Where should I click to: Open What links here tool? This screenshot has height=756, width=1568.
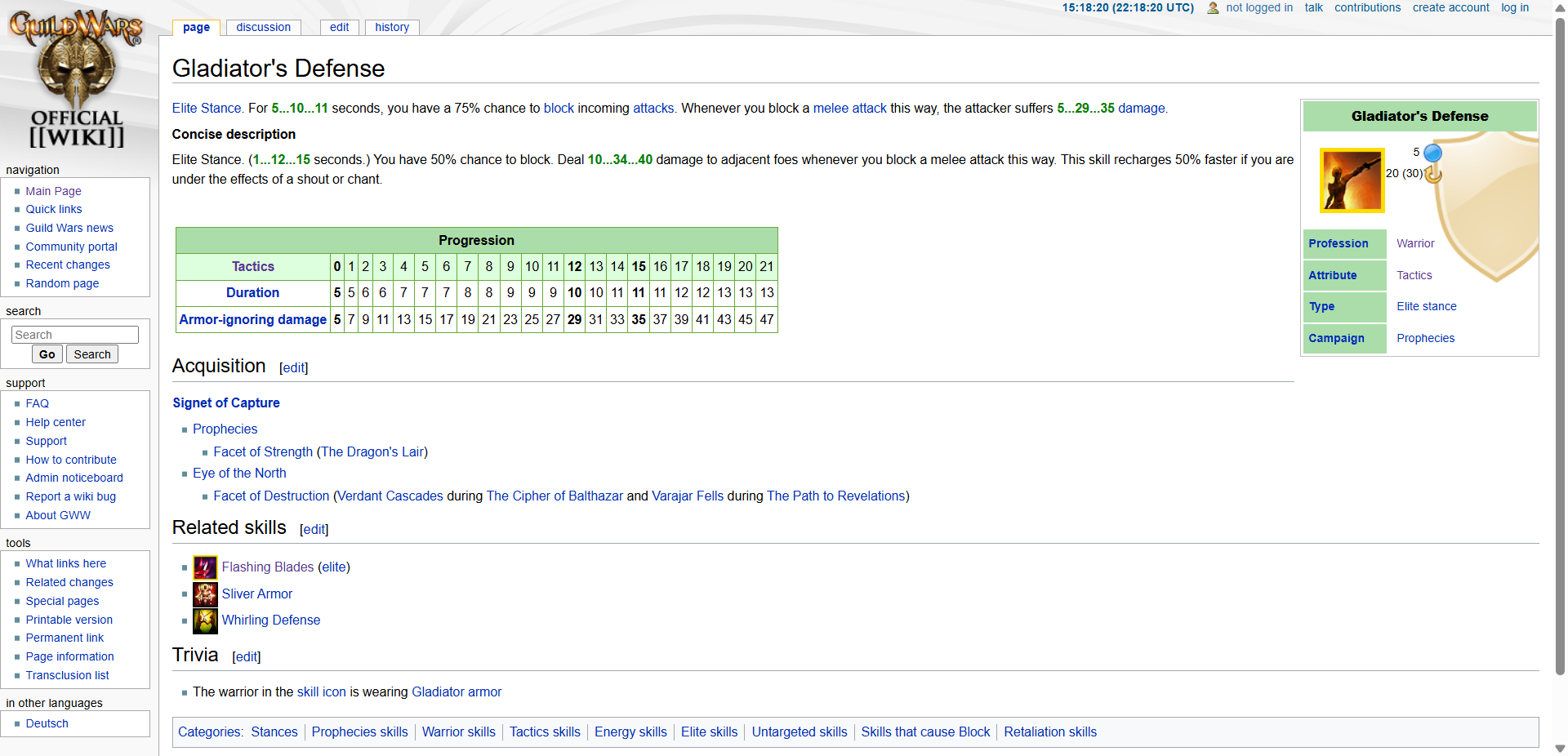(65, 563)
